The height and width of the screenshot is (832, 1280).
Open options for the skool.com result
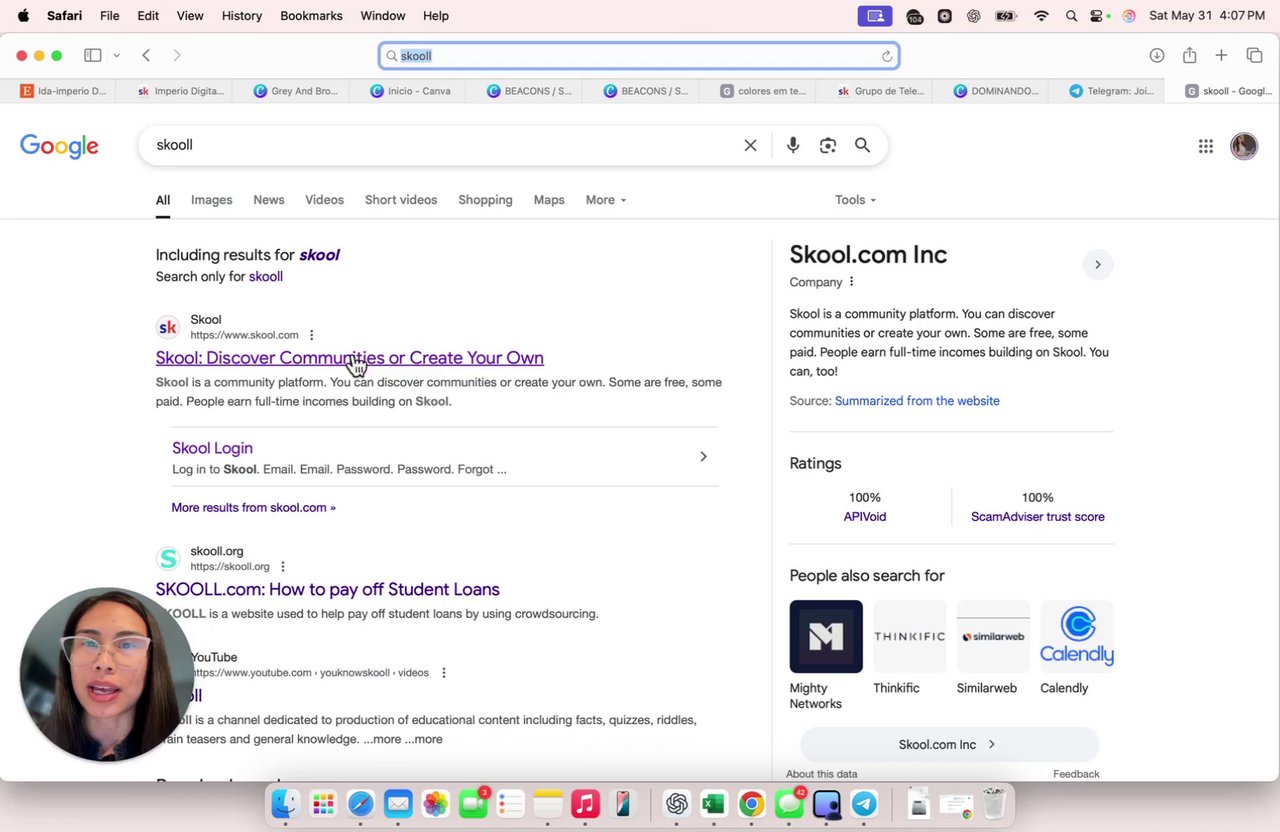pos(311,335)
